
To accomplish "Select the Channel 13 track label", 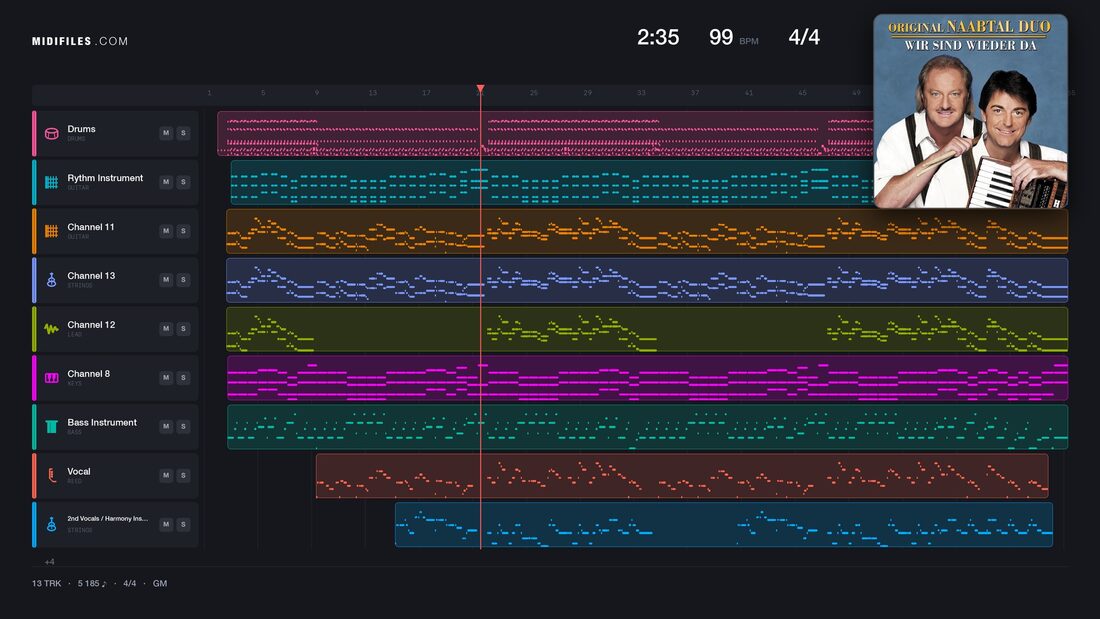I will pyautogui.click(x=91, y=276).
